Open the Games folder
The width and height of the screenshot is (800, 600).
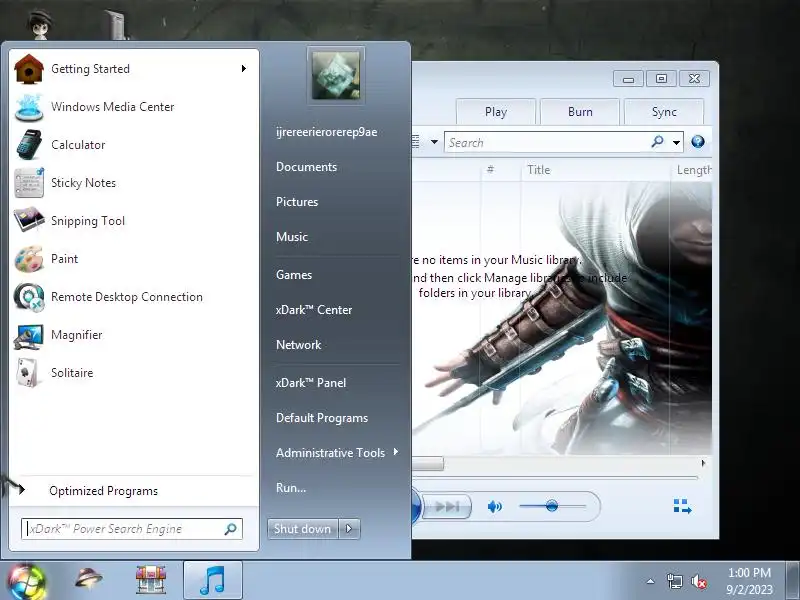click(x=294, y=275)
